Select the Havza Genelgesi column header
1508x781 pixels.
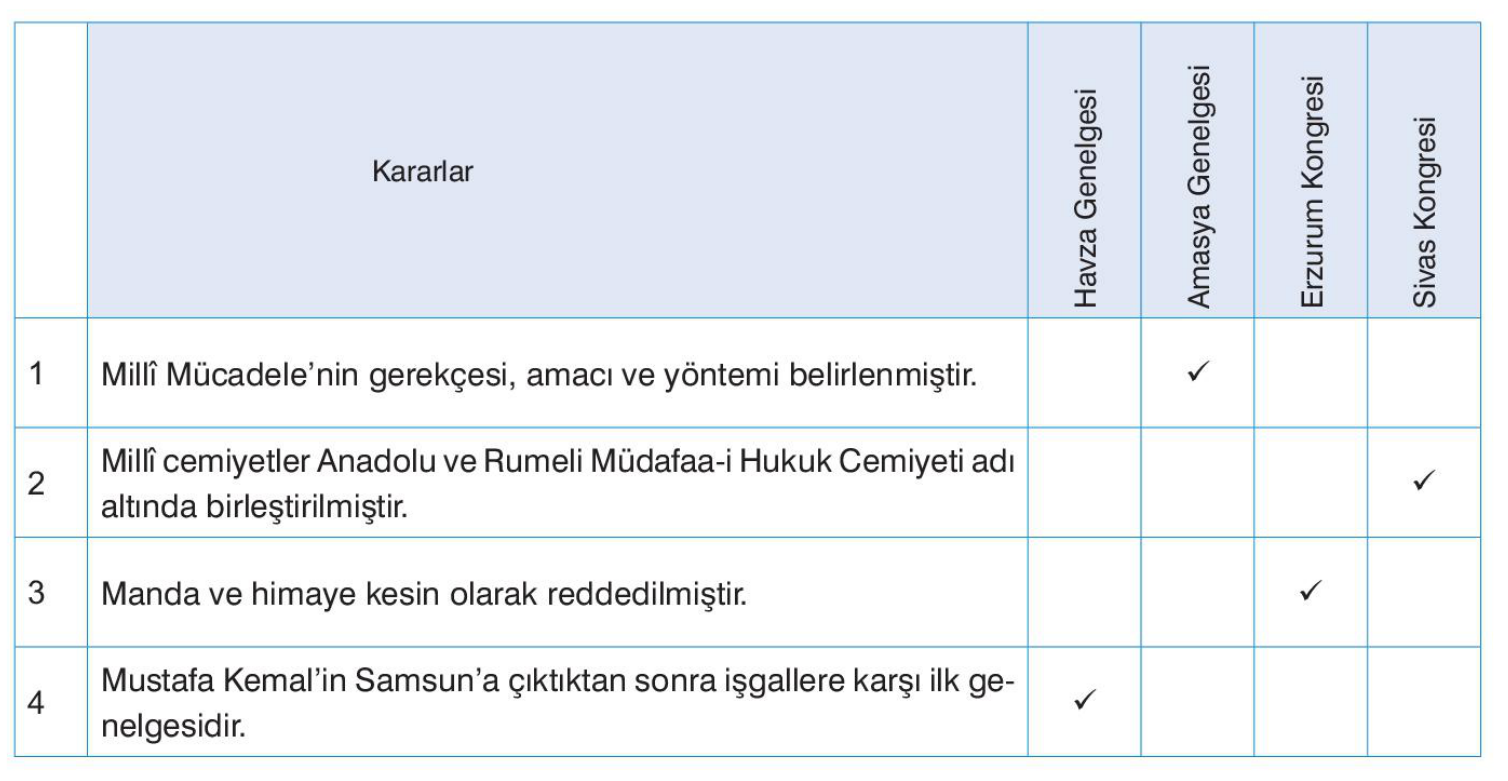[x=1085, y=197]
